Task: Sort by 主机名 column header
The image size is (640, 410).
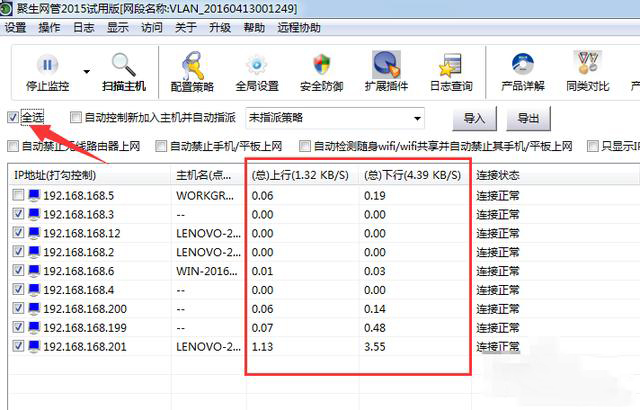Action: 205,175
